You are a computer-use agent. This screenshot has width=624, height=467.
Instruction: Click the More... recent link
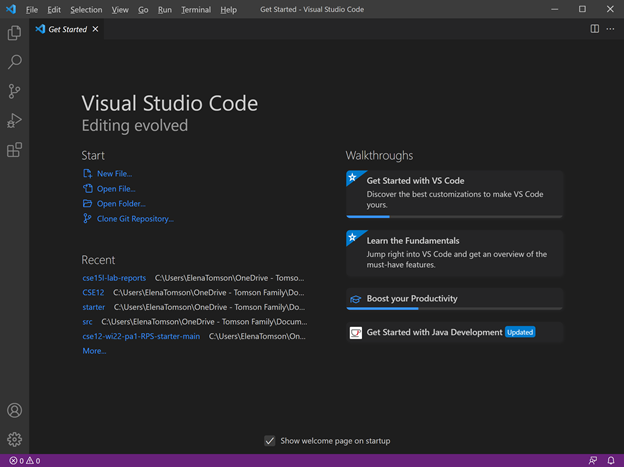click(x=94, y=351)
